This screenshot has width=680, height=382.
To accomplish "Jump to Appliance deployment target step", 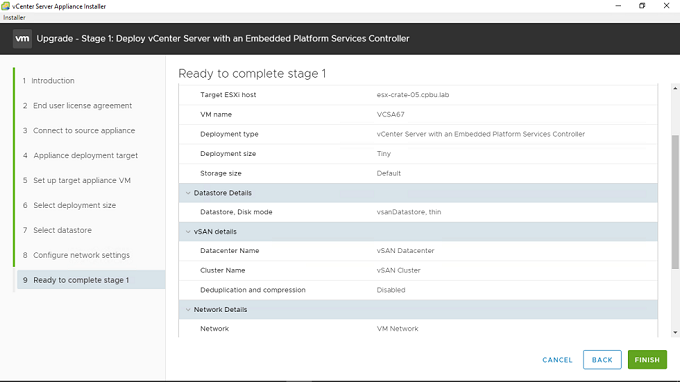I will pyautogui.click(x=80, y=155).
